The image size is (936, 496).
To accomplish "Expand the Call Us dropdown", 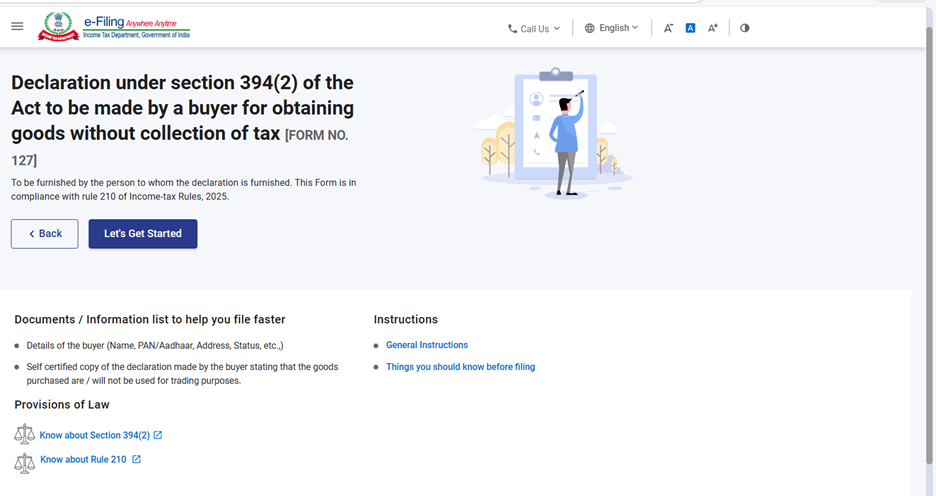I will coord(534,29).
